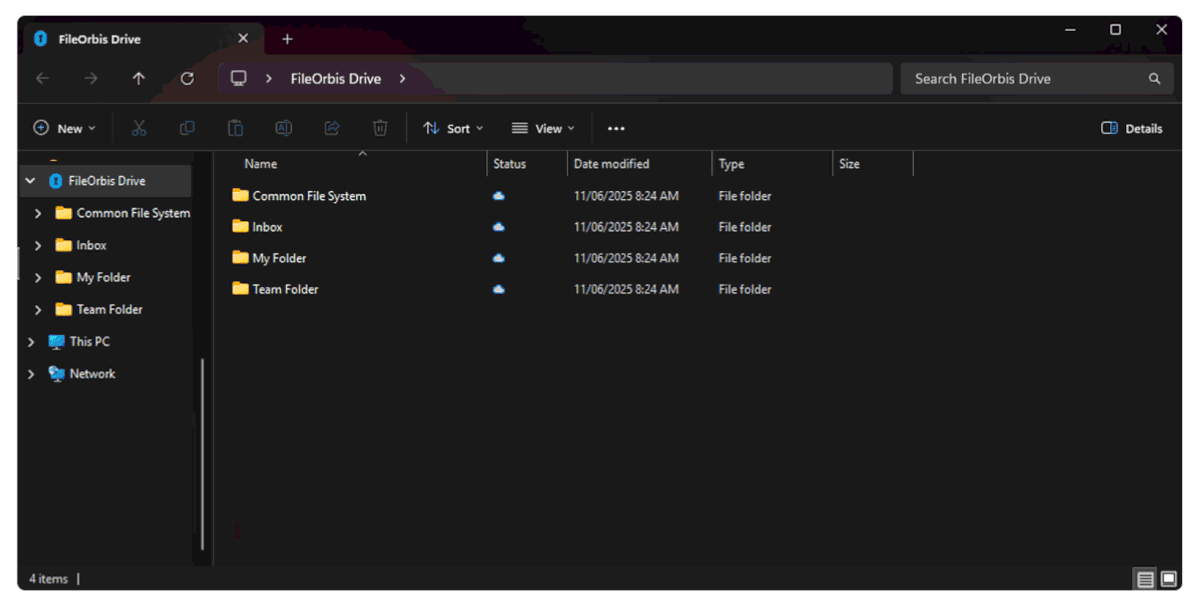Click the search magnifier icon
Image resolution: width=1200 pixels, height=606 pixels.
click(1154, 79)
